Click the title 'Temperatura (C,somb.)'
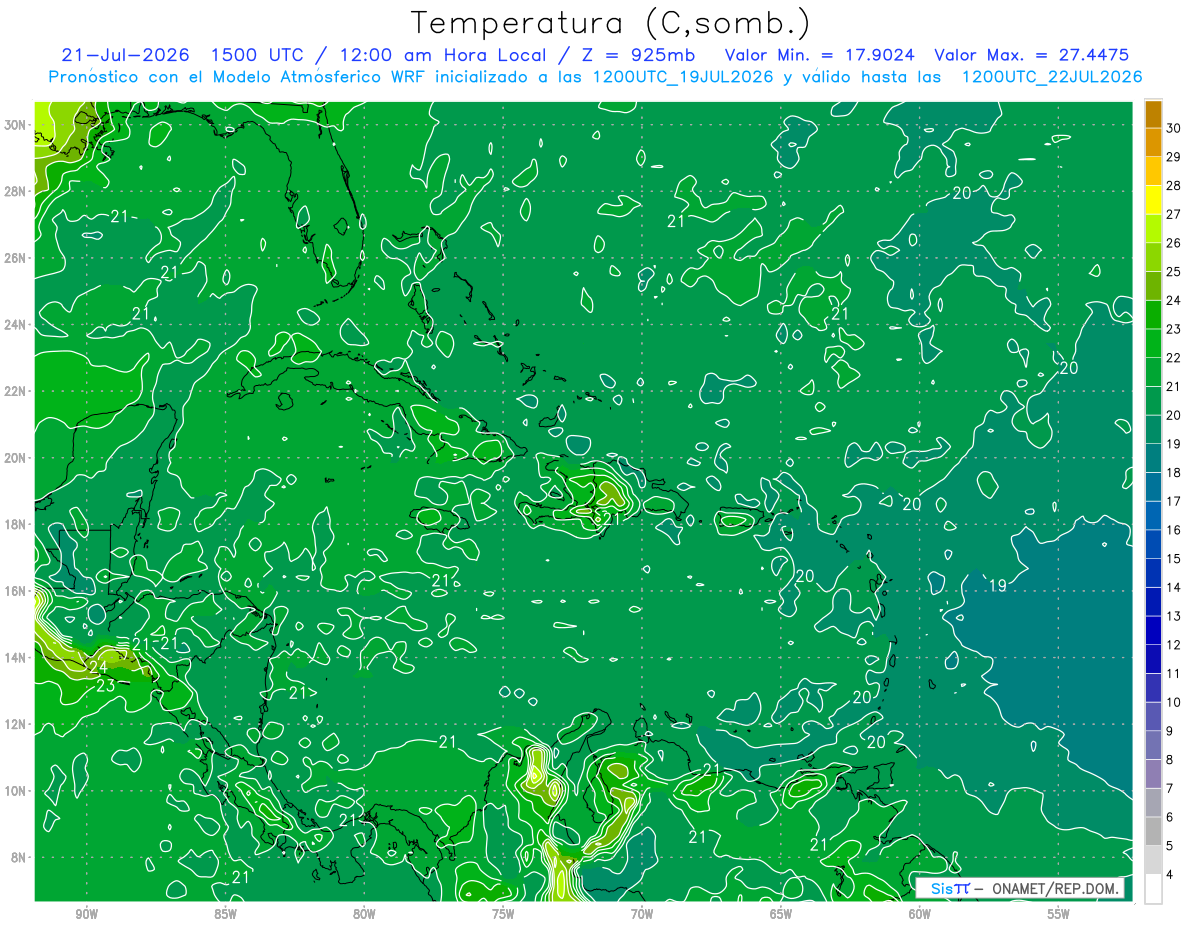Viewport: 1200px width, 927px height. click(611, 24)
